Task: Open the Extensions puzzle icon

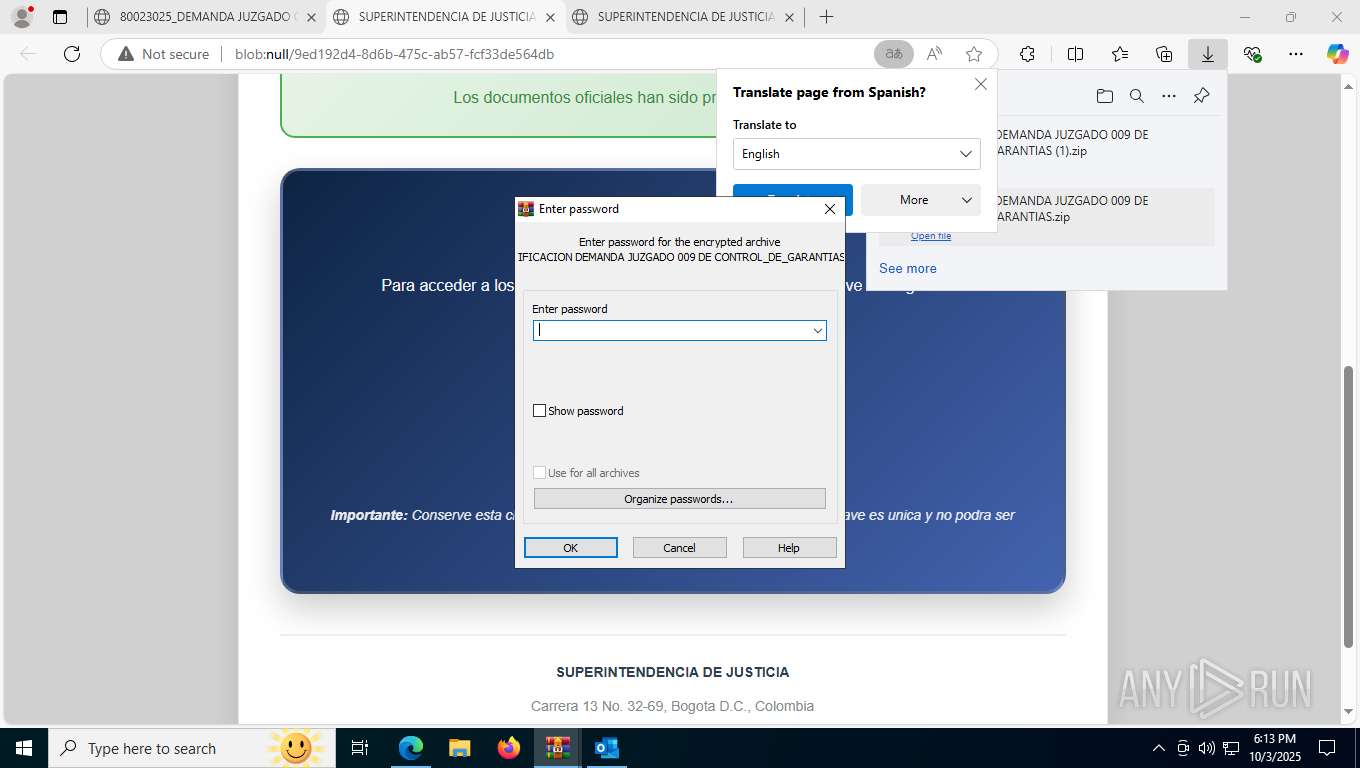Action: [x=1027, y=54]
